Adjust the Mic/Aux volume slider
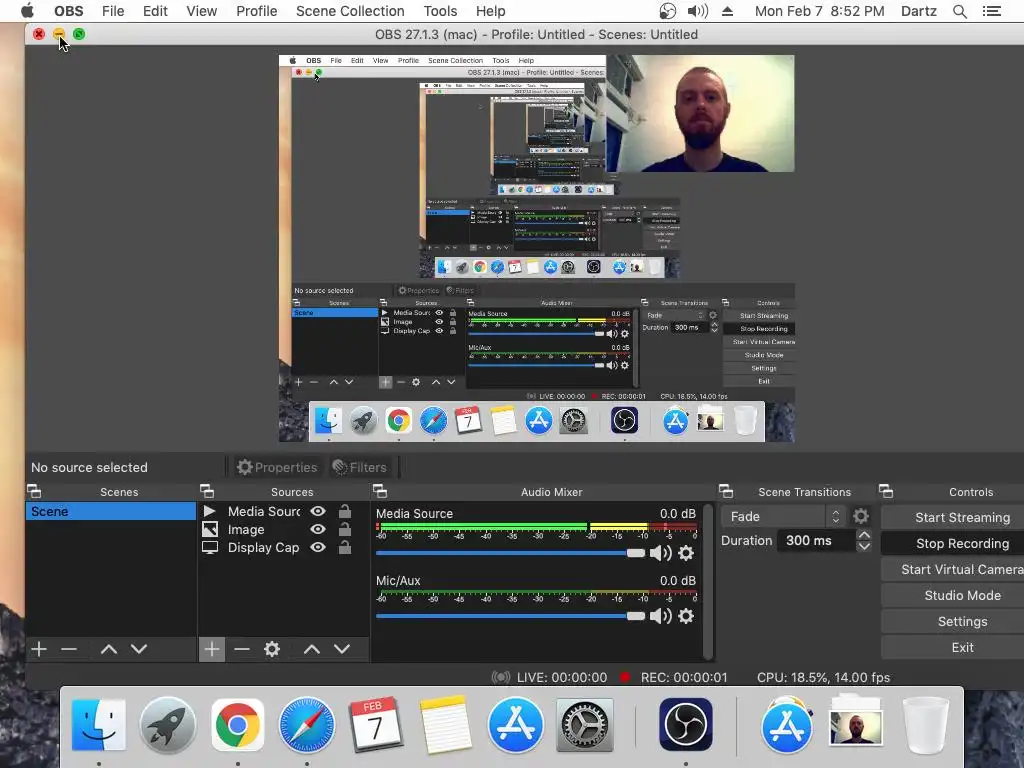Viewport: 1024px width, 768px height. (510, 616)
